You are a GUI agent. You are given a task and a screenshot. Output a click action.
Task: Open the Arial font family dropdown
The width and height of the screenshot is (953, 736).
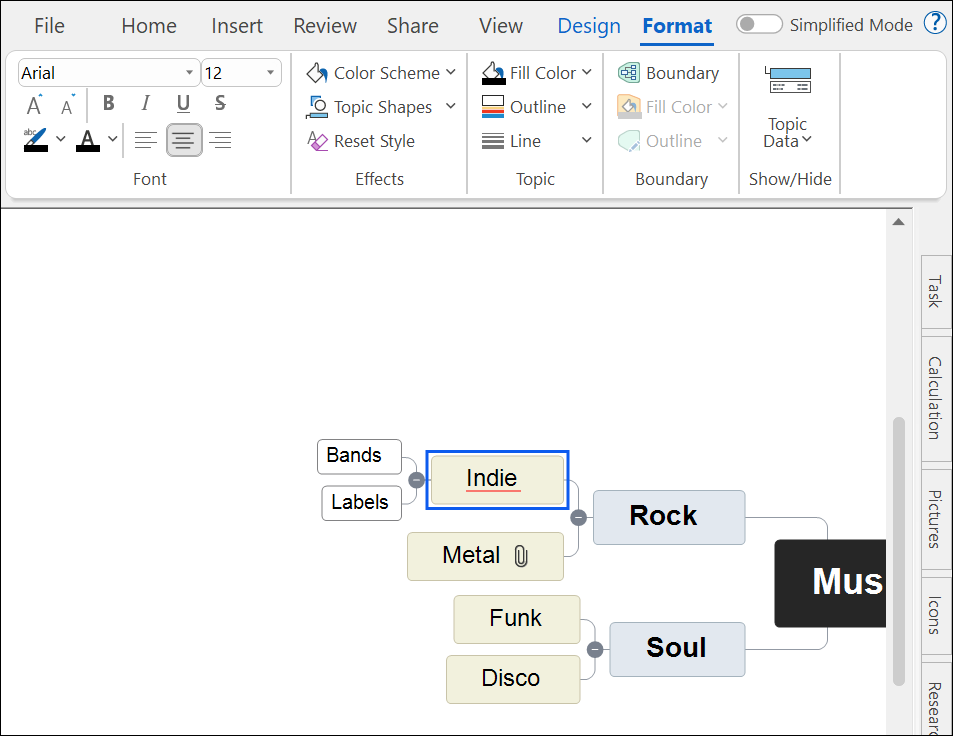[190, 72]
